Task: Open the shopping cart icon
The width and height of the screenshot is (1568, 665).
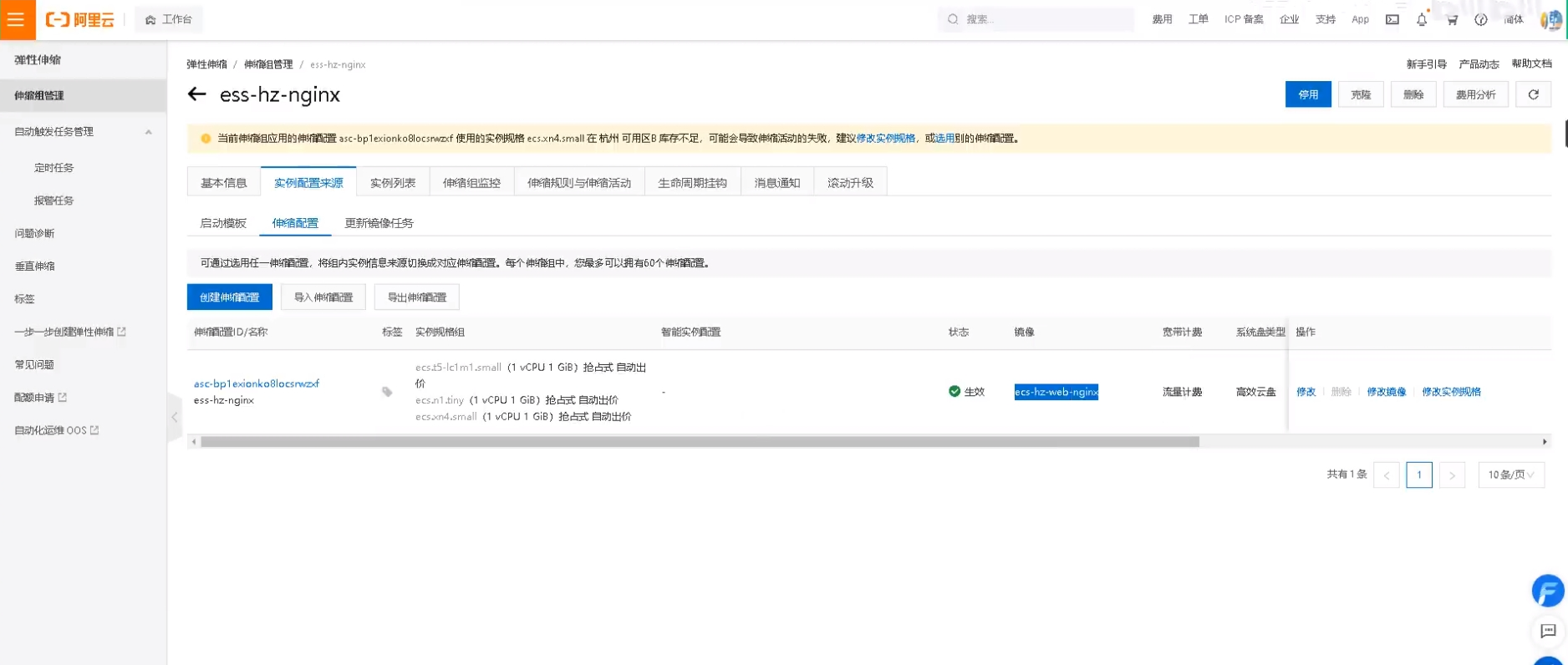Action: (x=1452, y=19)
